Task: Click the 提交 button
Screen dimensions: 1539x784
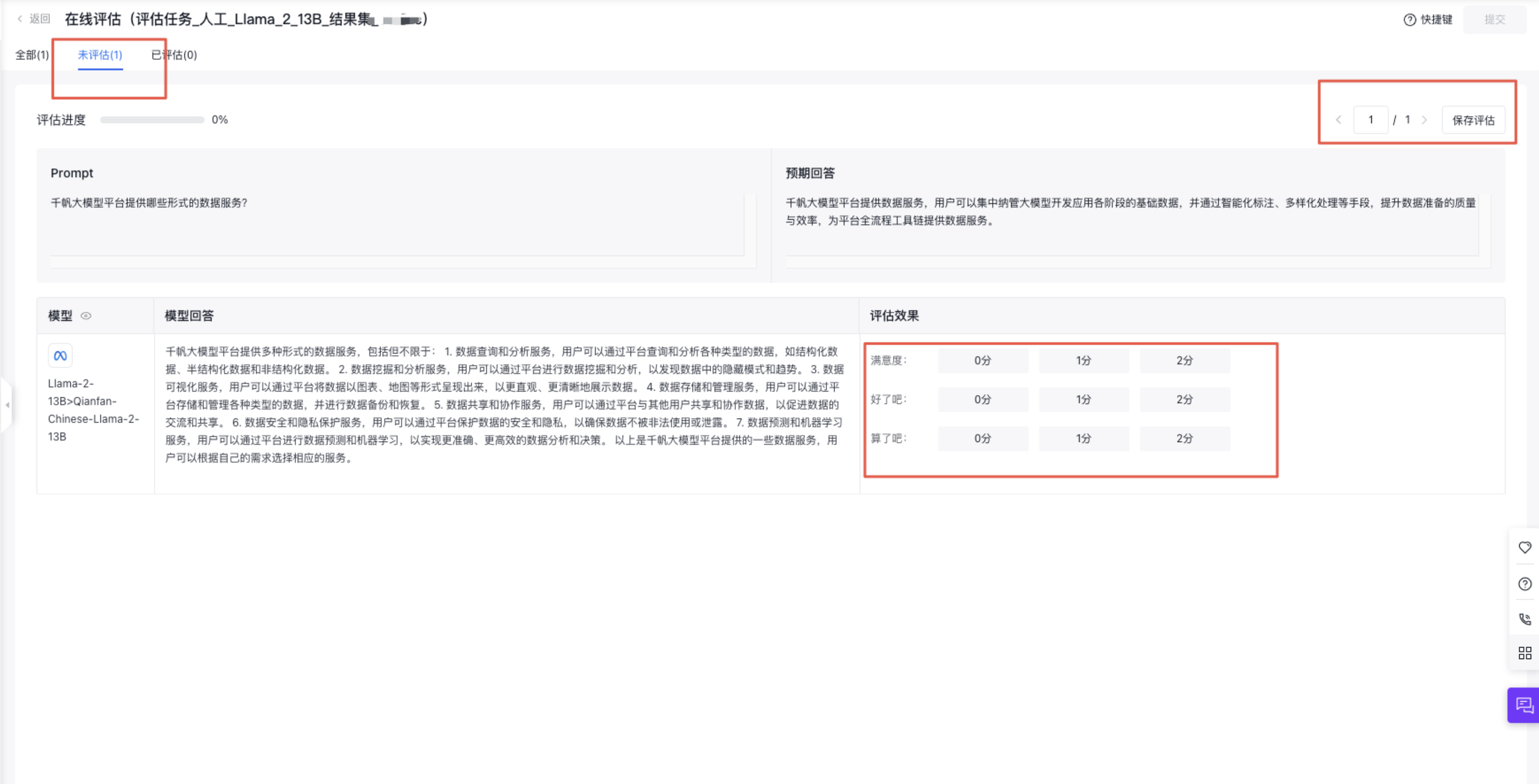Action: (x=1494, y=20)
